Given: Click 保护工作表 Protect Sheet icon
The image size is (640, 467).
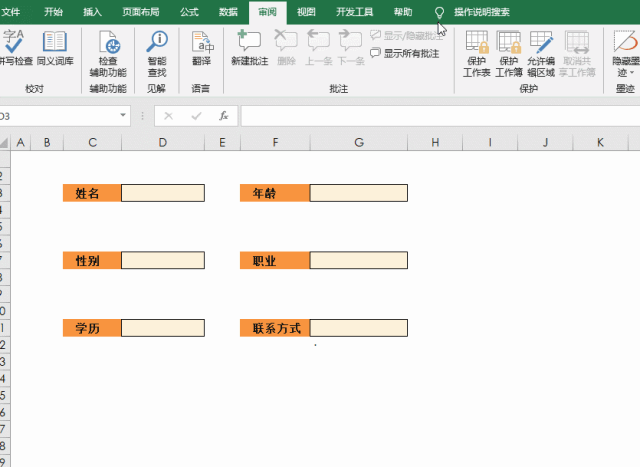Looking at the screenshot, I should (x=477, y=52).
